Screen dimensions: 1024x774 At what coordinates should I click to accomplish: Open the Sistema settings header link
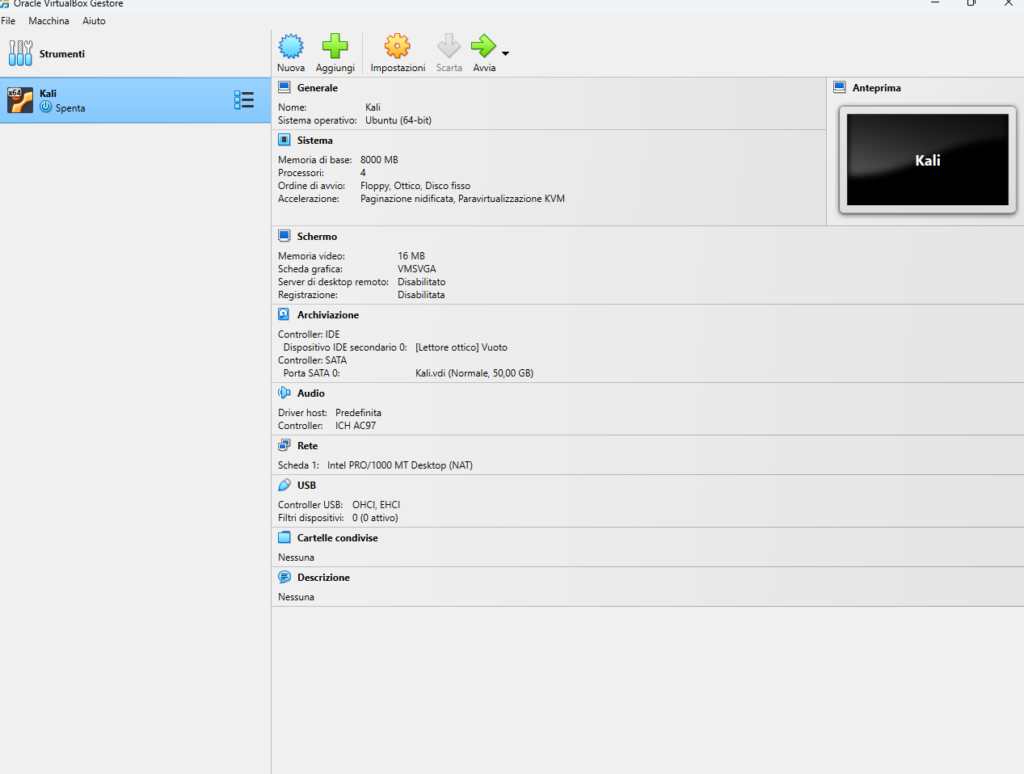point(315,141)
